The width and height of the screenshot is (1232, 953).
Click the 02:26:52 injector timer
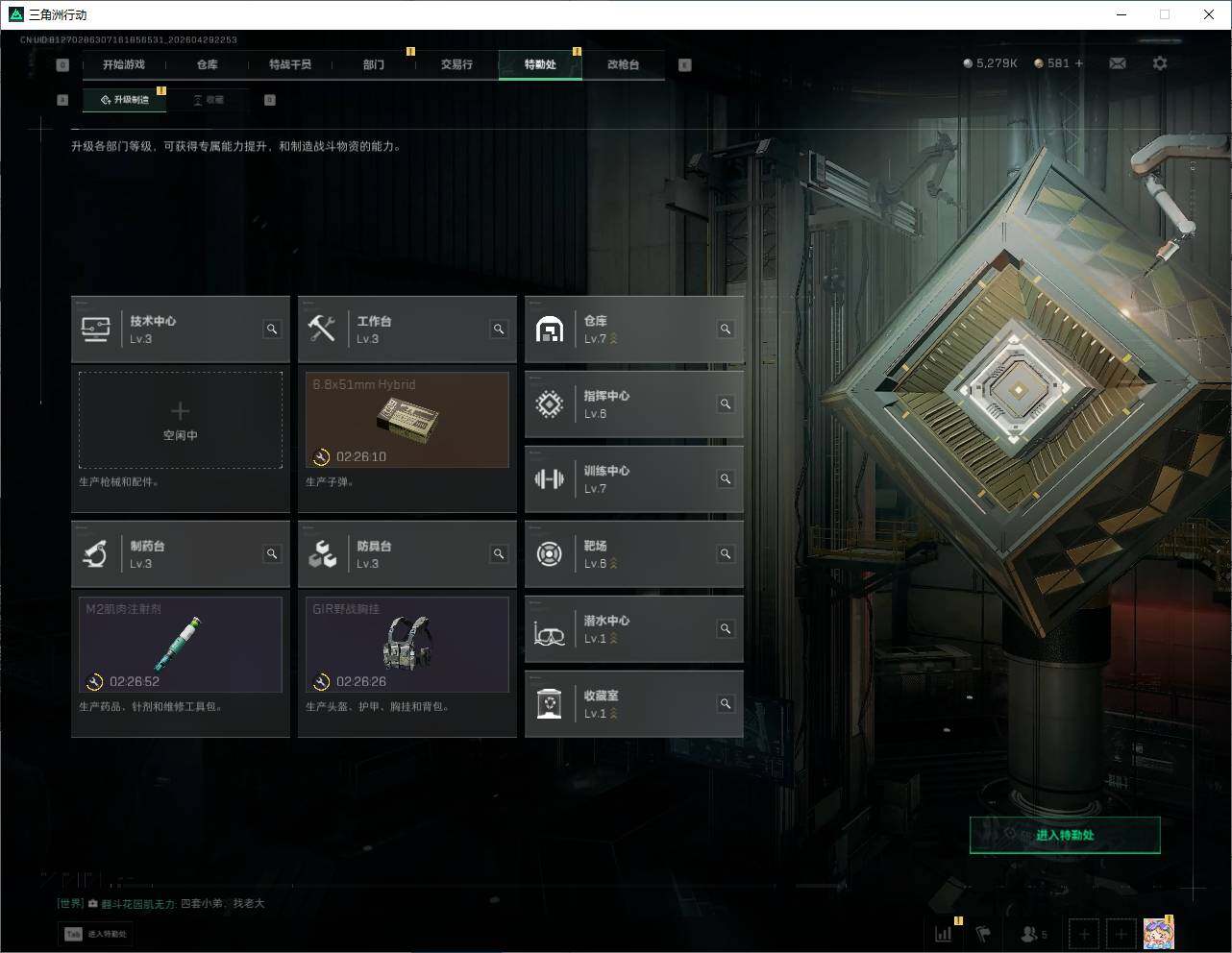[135, 681]
